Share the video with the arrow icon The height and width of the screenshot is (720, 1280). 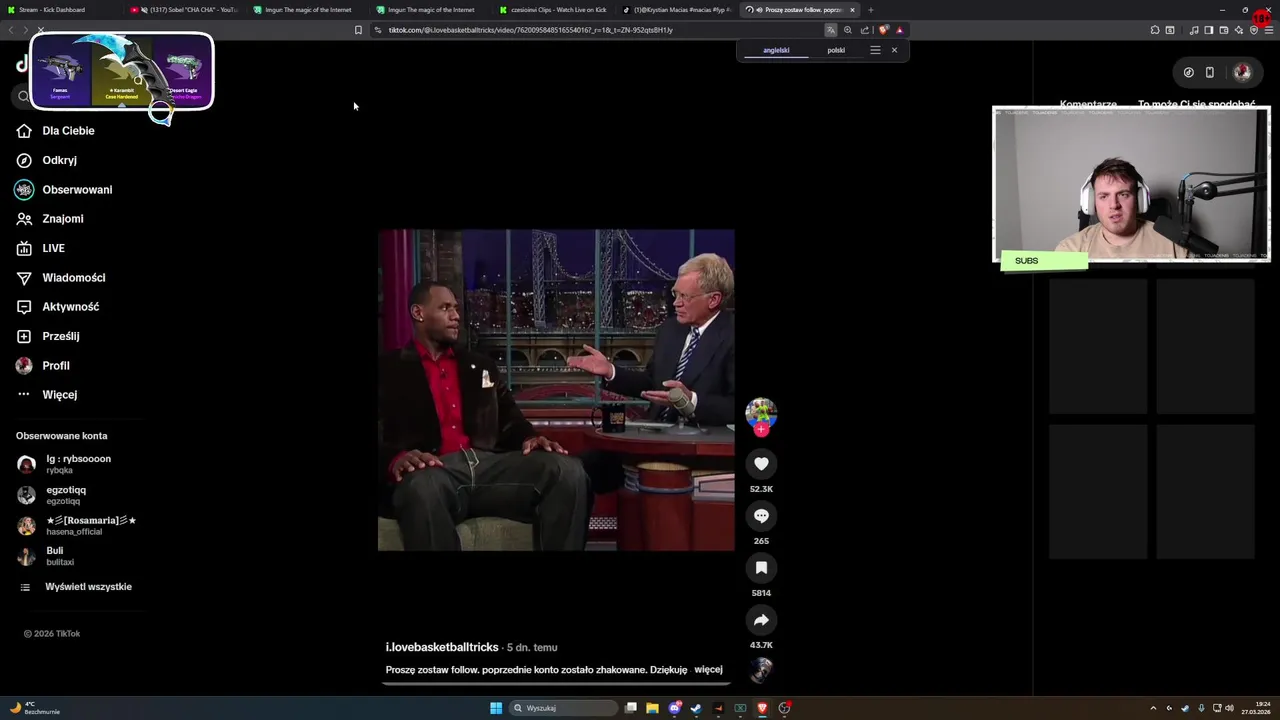[x=761, y=620]
